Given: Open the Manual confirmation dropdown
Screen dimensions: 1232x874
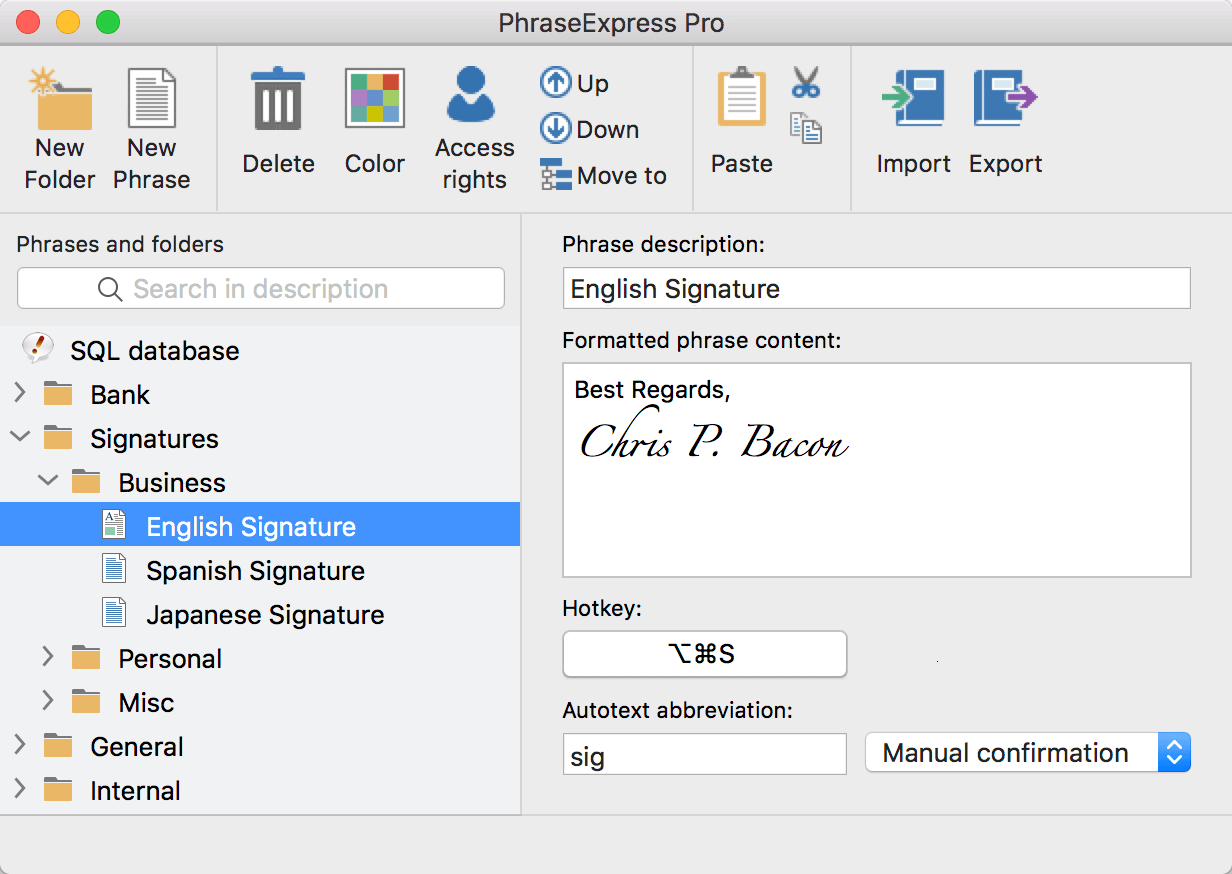Looking at the screenshot, I should (x=1027, y=753).
